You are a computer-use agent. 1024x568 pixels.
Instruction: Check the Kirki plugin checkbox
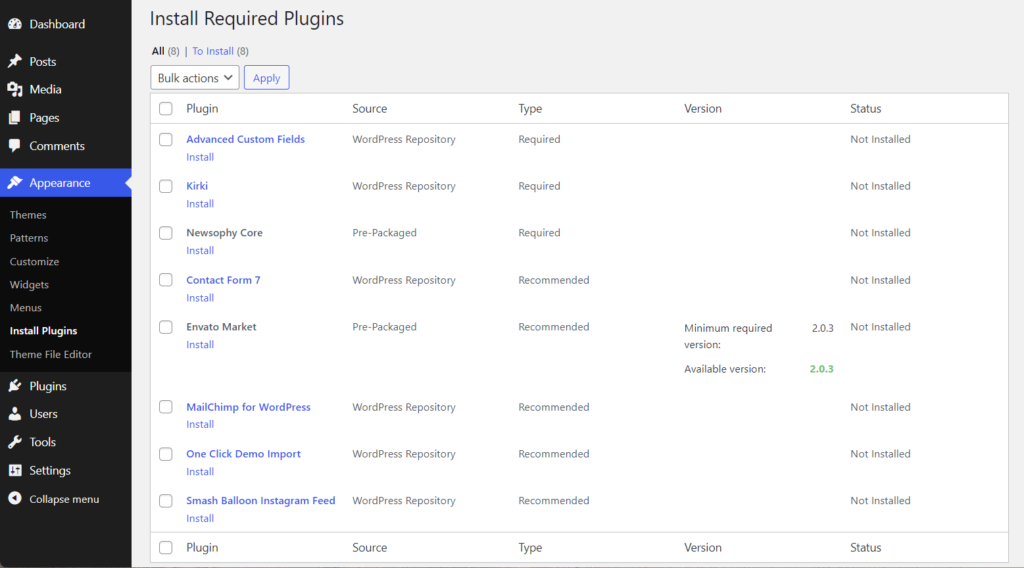coord(166,186)
